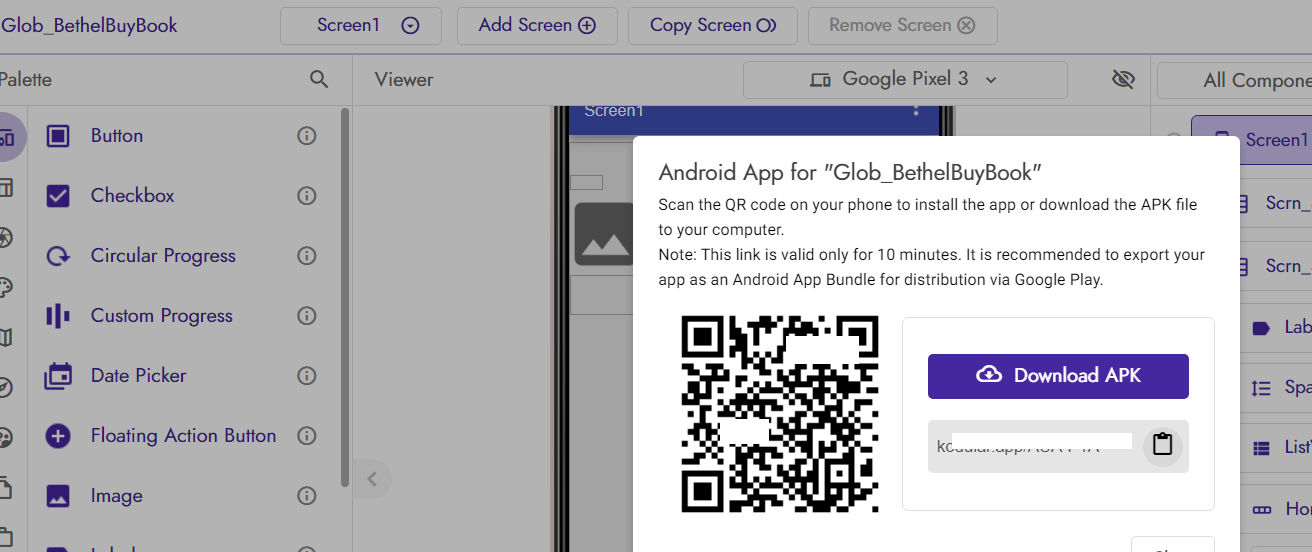Select the Date Picker component icon
The image size is (1312, 552).
tap(58, 376)
